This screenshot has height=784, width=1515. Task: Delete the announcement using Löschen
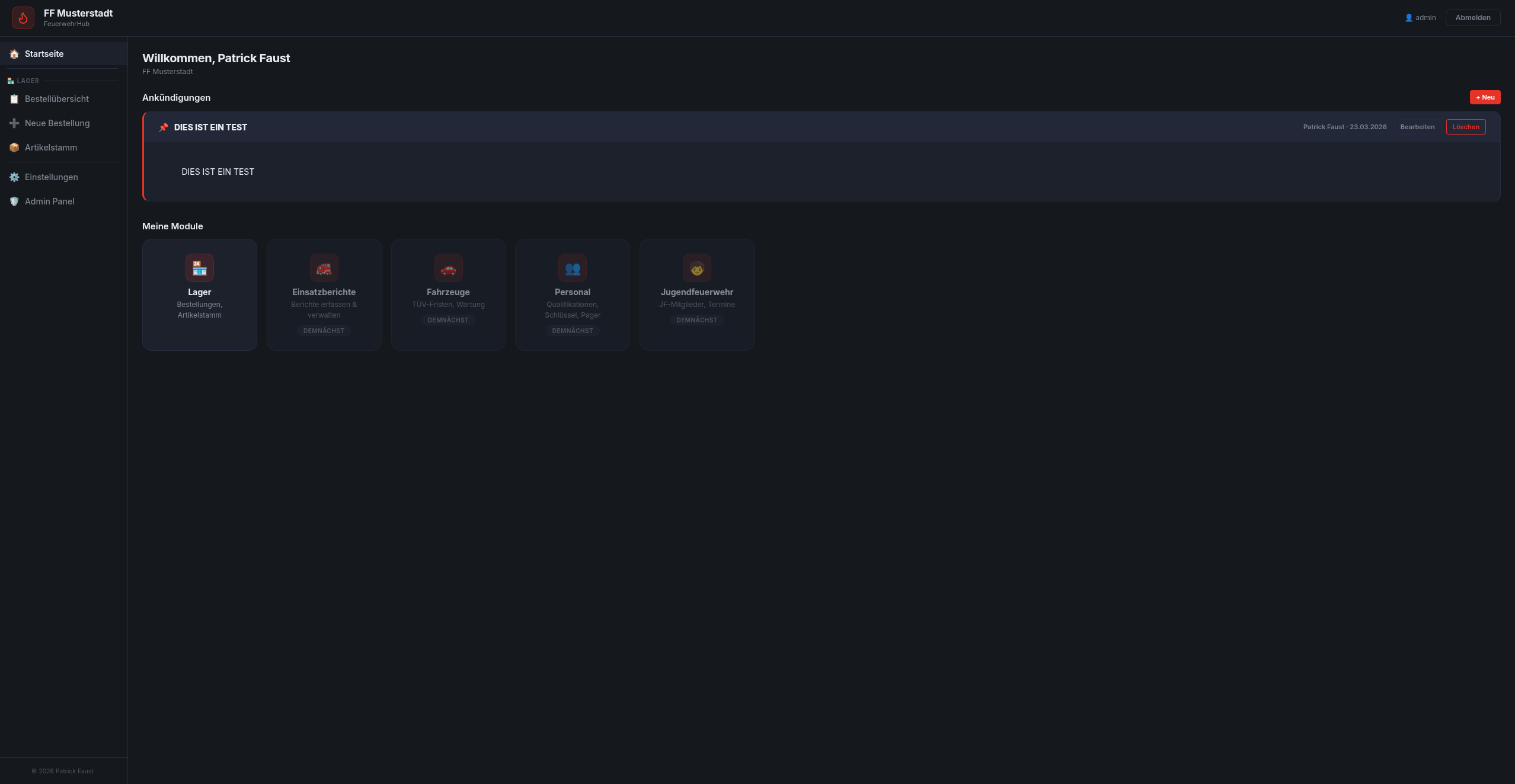pos(1466,127)
